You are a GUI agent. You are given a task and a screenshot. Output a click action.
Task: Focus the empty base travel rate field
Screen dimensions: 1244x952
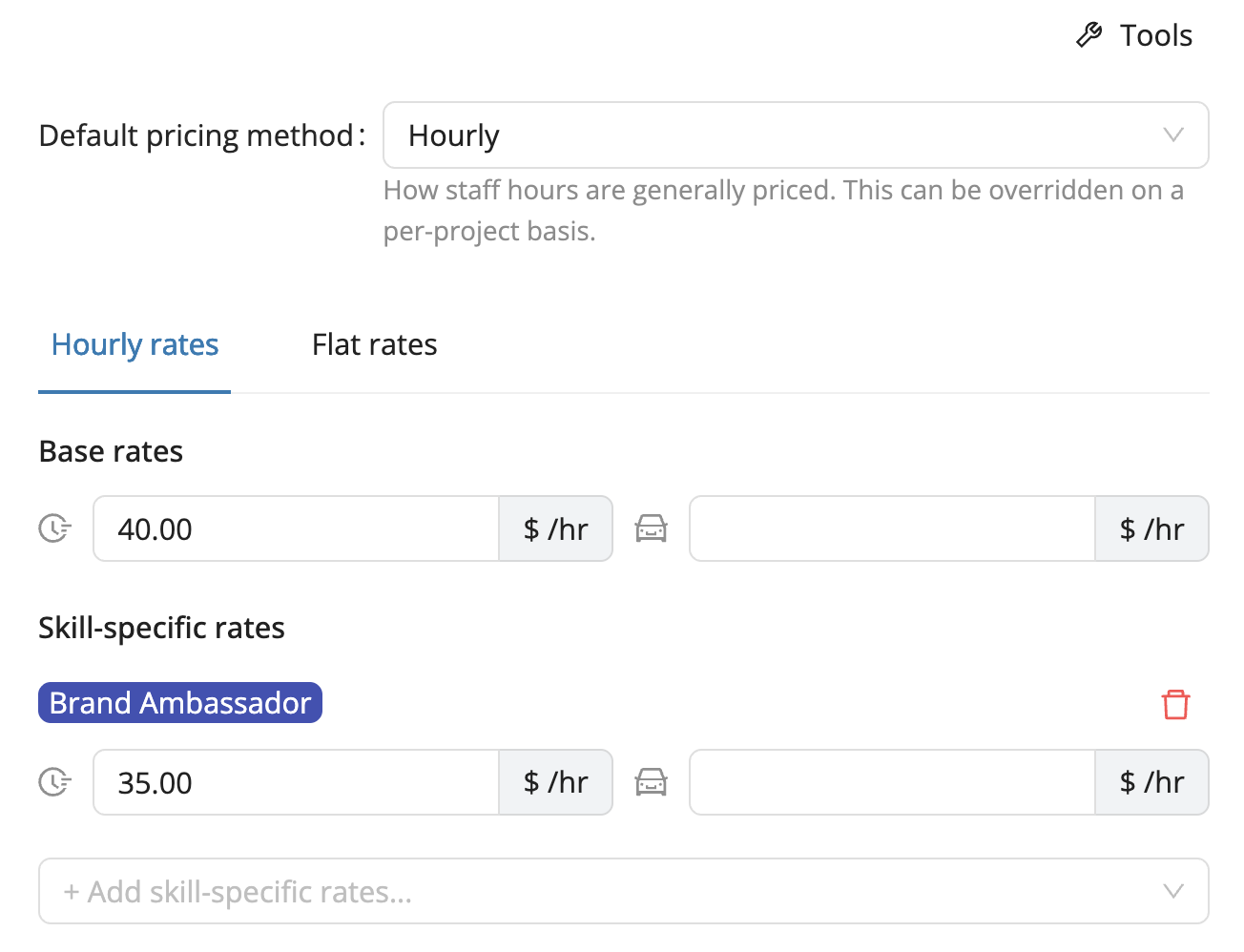pos(891,528)
